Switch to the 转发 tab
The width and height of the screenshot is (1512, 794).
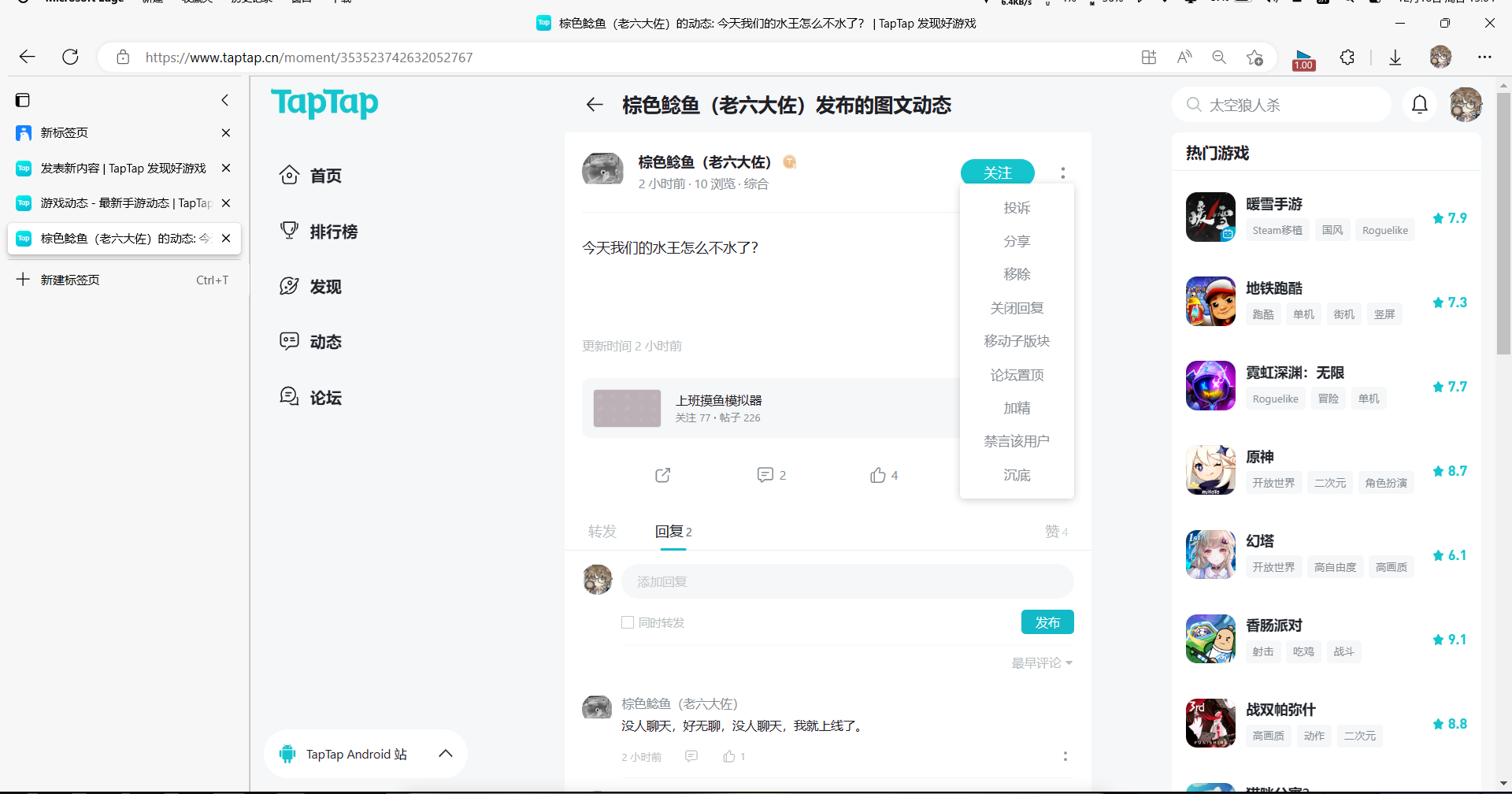click(602, 532)
